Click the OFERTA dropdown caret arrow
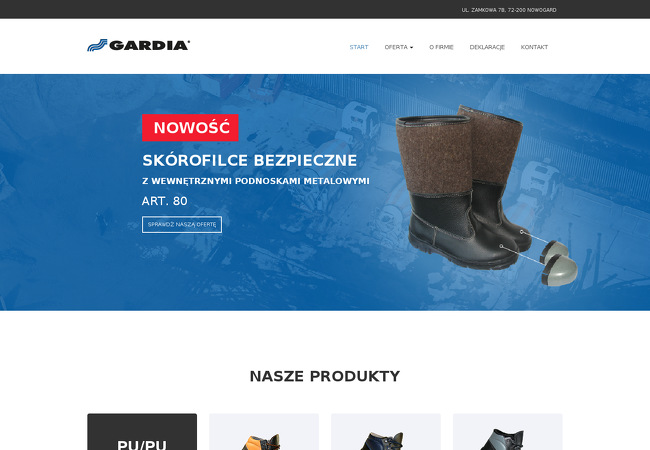The height and width of the screenshot is (450, 650). [411, 48]
